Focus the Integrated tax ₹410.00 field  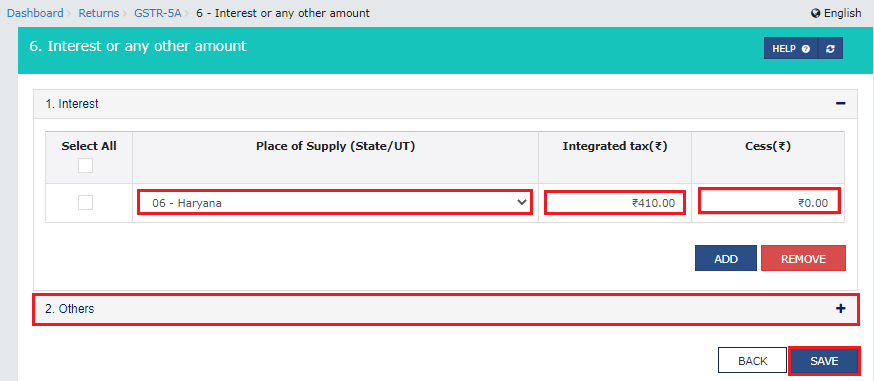tap(615, 203)
